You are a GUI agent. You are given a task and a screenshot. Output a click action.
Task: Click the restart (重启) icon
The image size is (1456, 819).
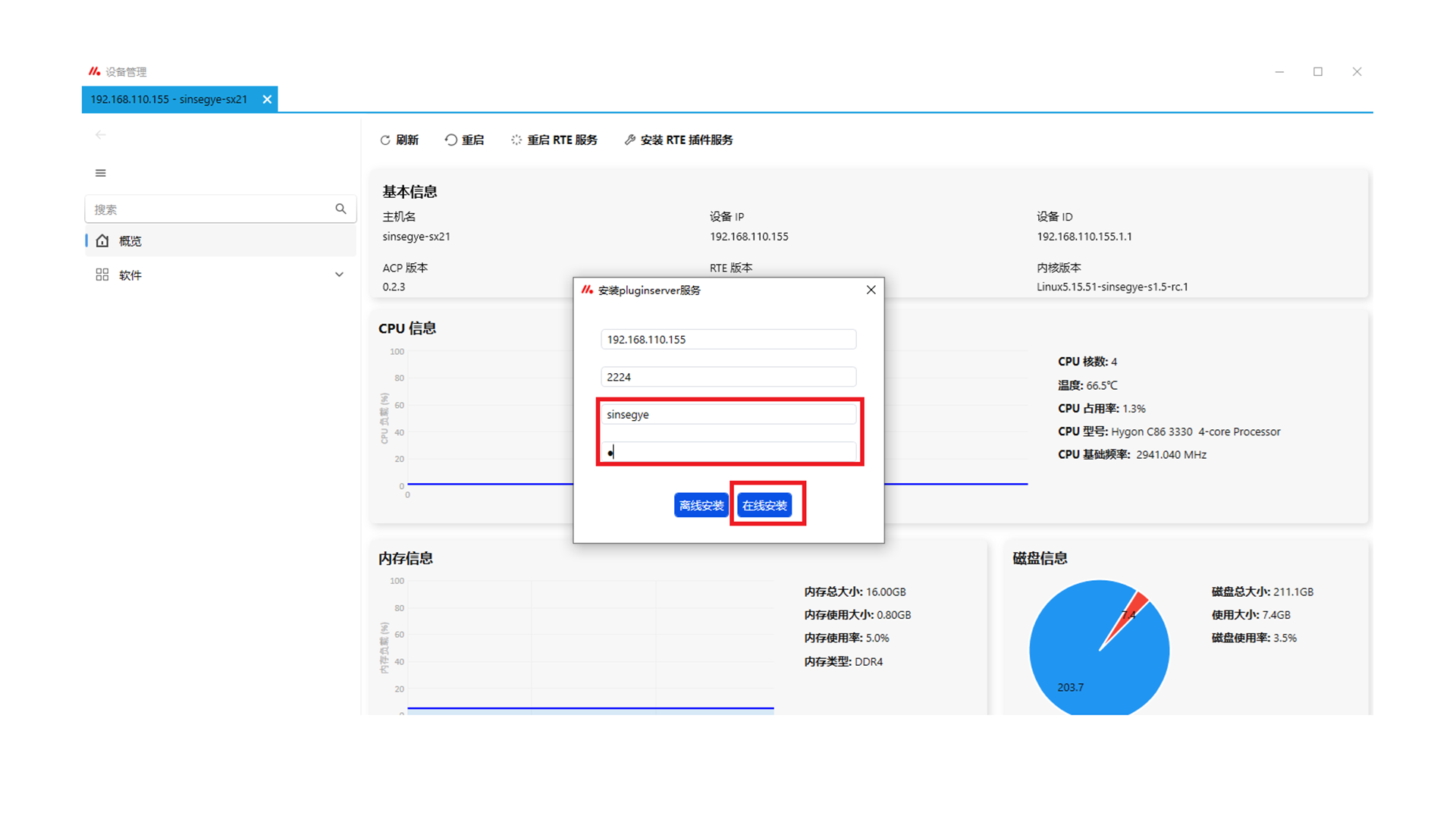tap(451, 140)
